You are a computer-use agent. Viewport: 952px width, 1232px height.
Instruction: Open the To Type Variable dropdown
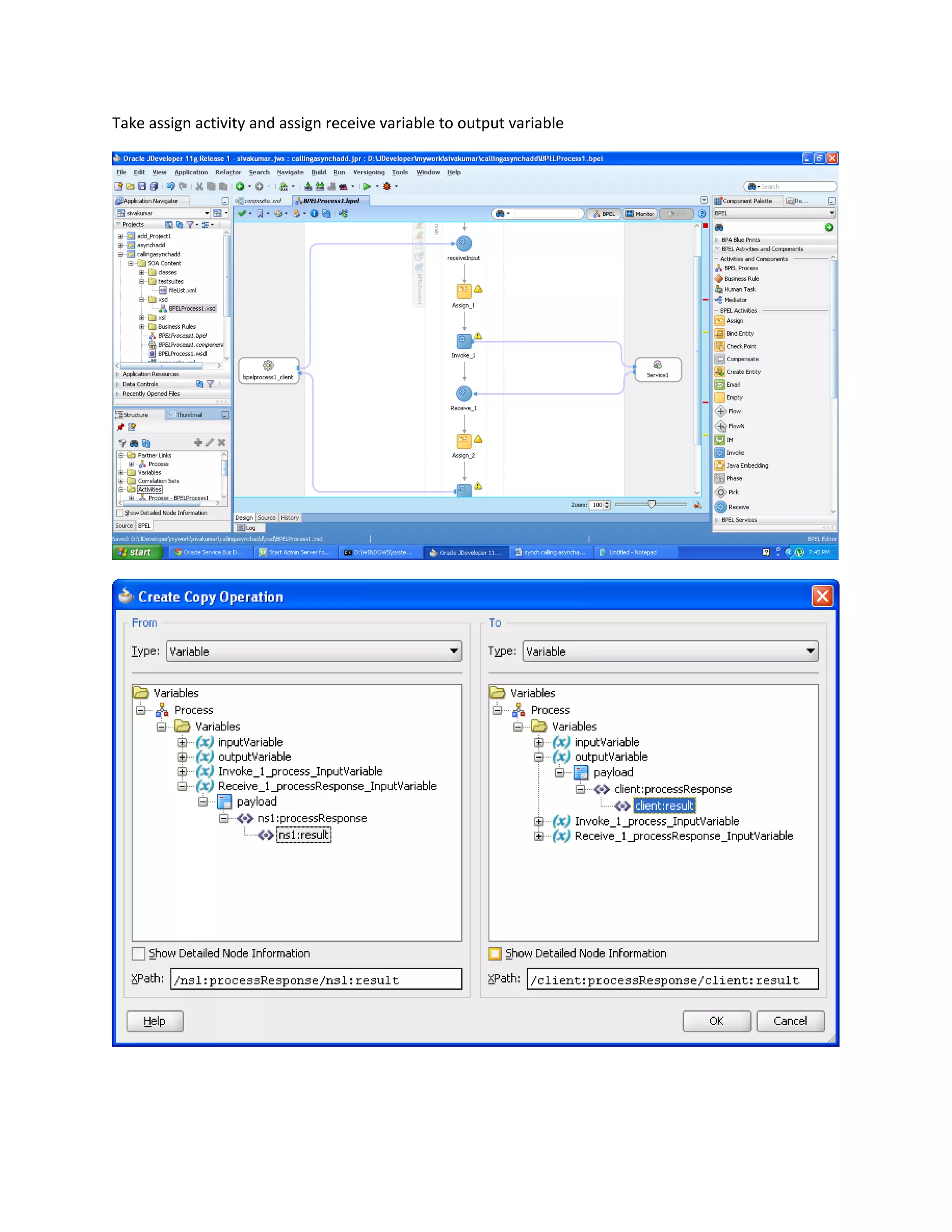(671, 651)
